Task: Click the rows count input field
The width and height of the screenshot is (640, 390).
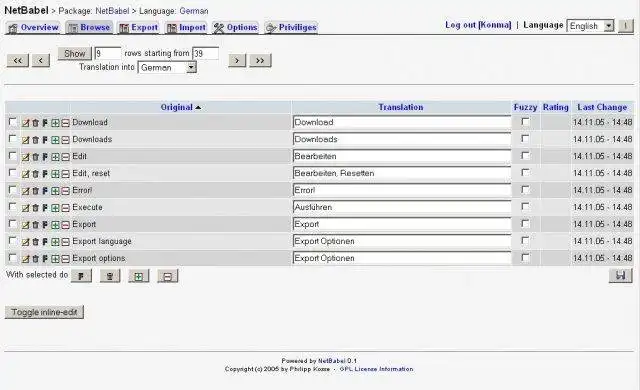Action: coord(108,53)
